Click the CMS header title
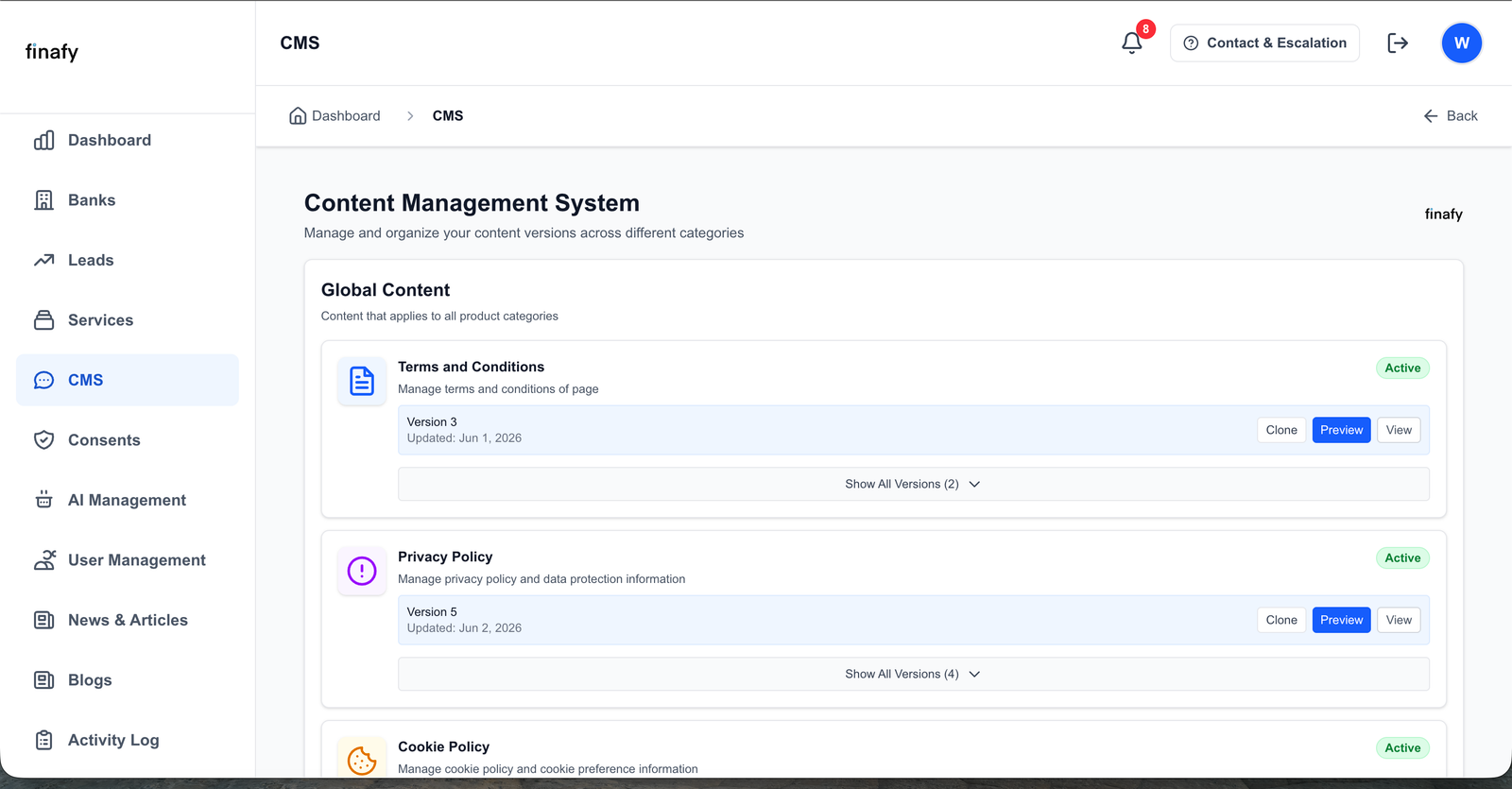 coord(300,43)
